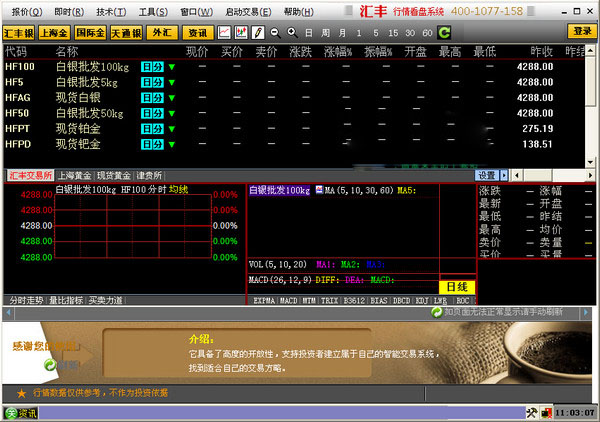
Task: Toggle the 日分 button for HF100 row
Action: coord(152,67)
